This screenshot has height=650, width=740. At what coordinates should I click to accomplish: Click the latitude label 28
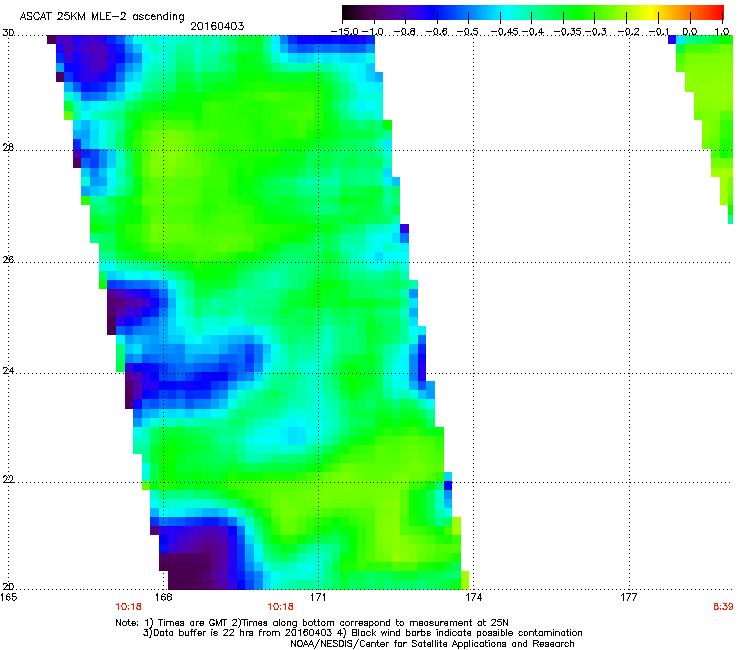pyautogui.click(x=8, y=148)
